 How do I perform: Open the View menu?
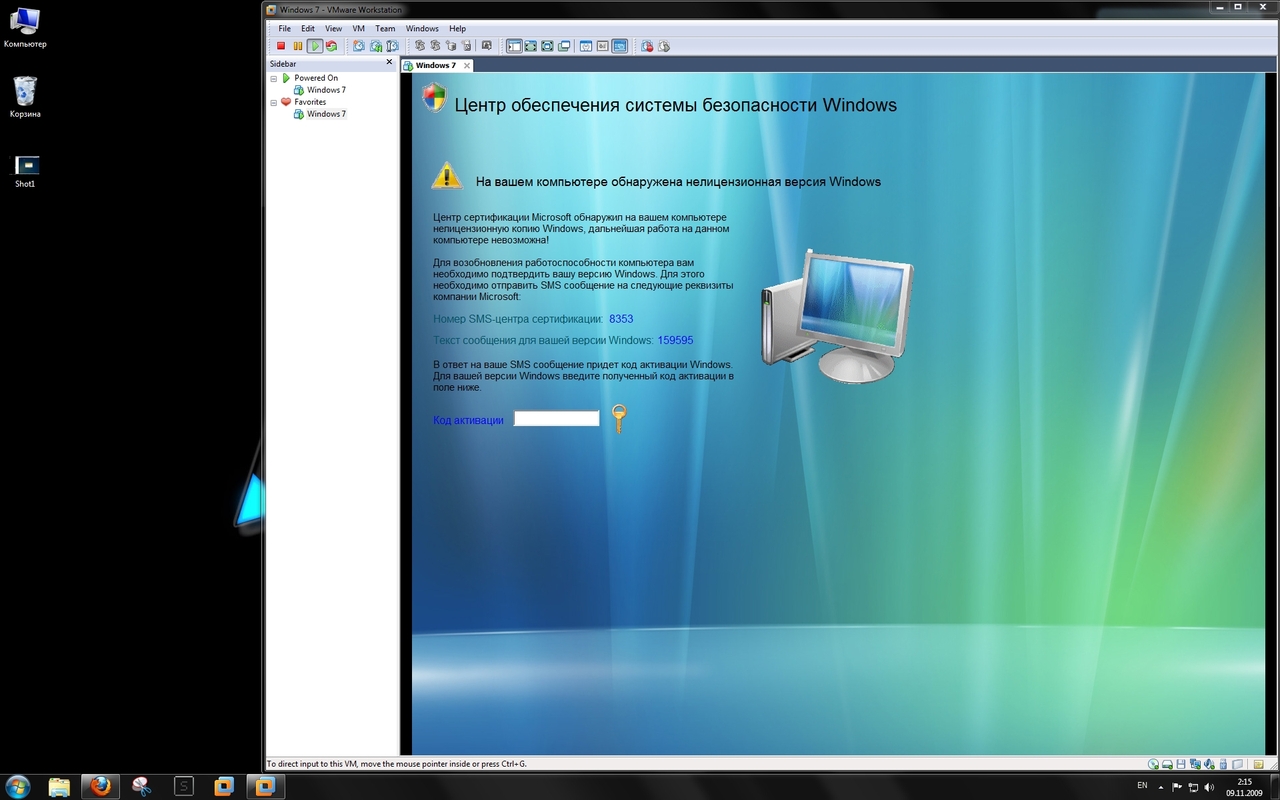[333, 29]
